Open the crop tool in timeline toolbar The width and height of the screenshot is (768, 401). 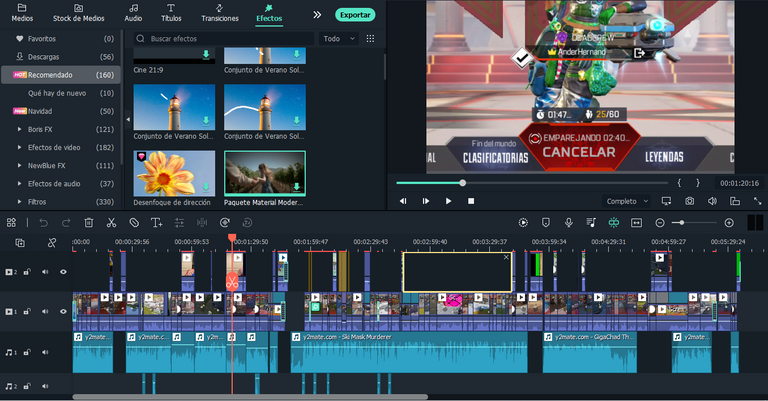[134, 223]
